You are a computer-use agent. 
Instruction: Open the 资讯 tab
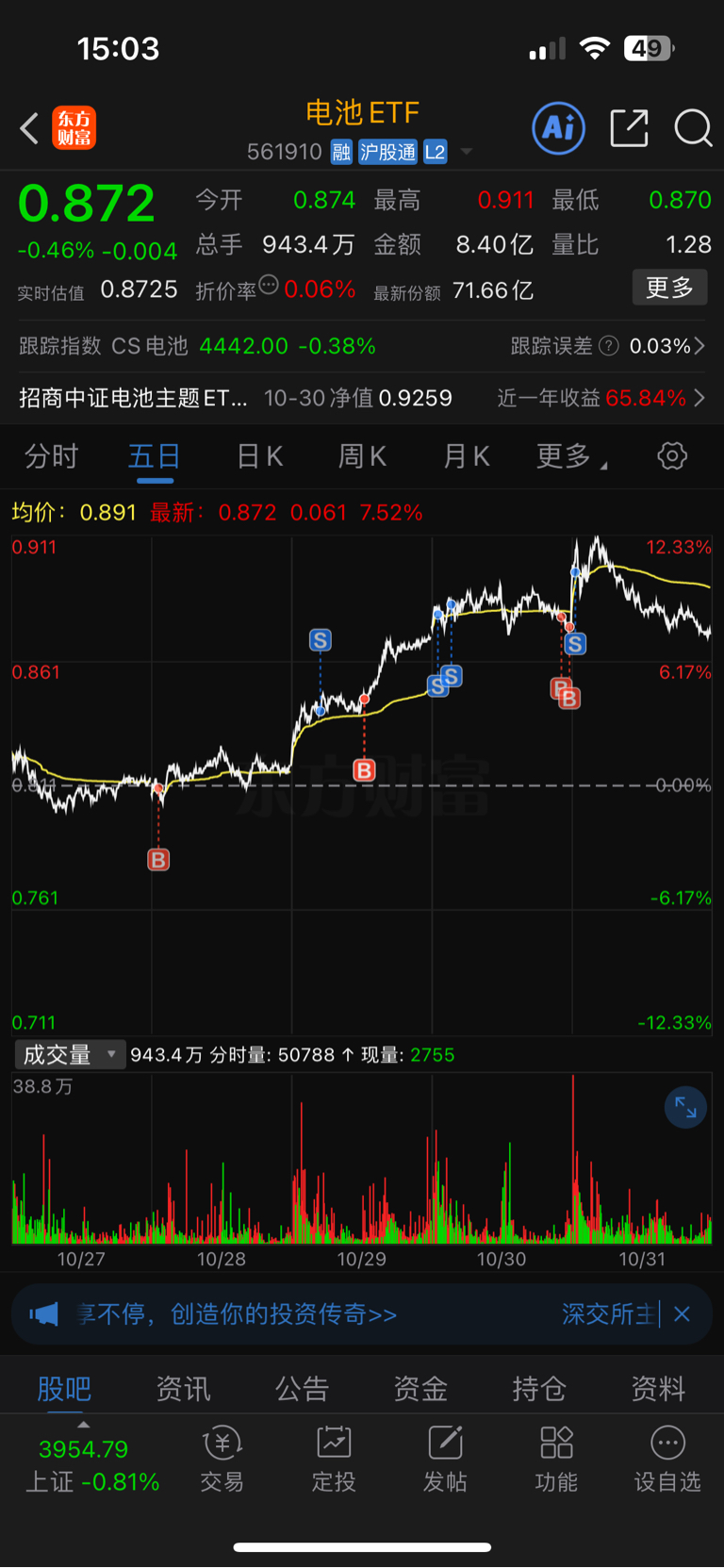pos(183,1388)
